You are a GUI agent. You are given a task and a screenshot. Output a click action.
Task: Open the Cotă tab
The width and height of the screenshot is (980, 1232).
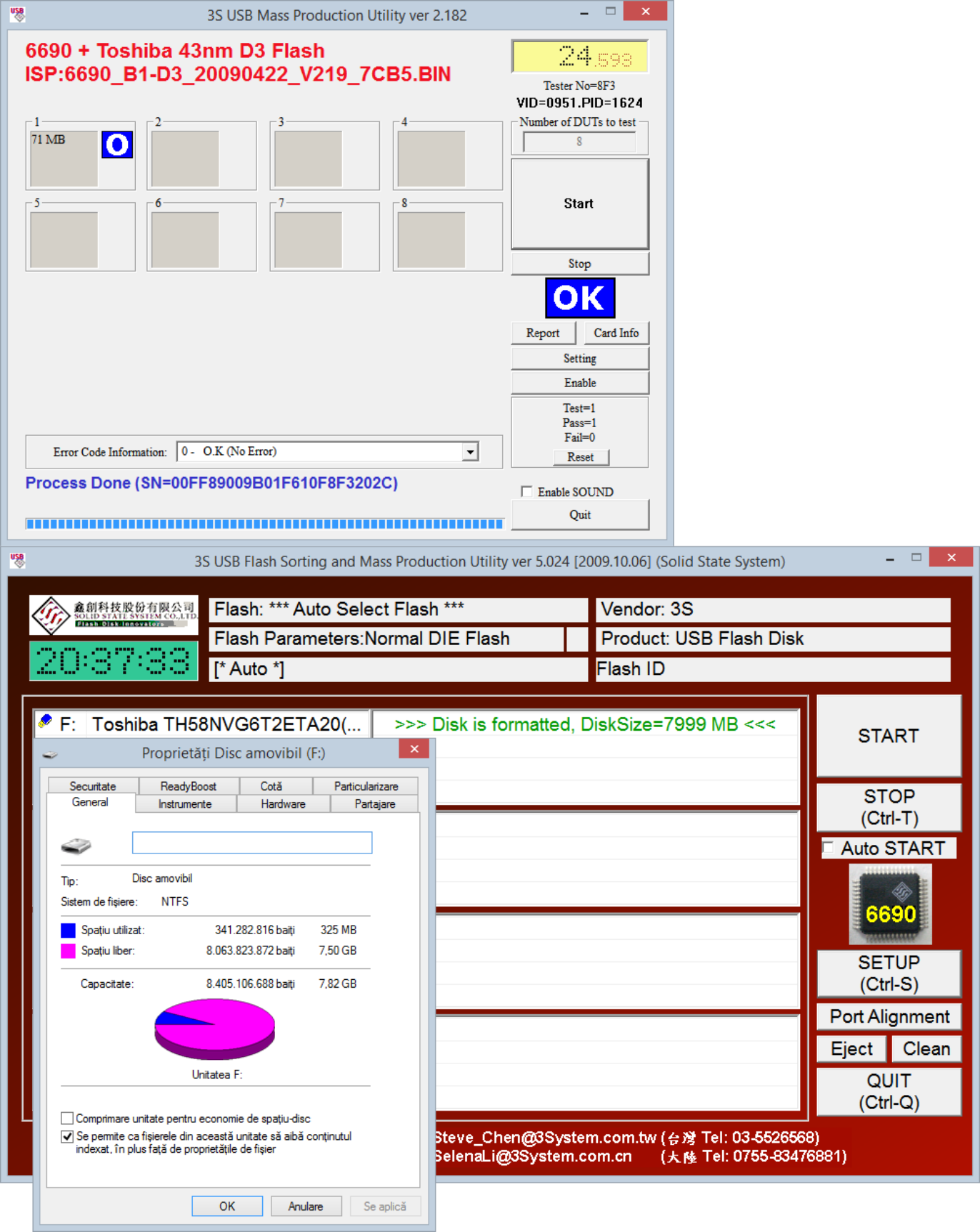271,786
